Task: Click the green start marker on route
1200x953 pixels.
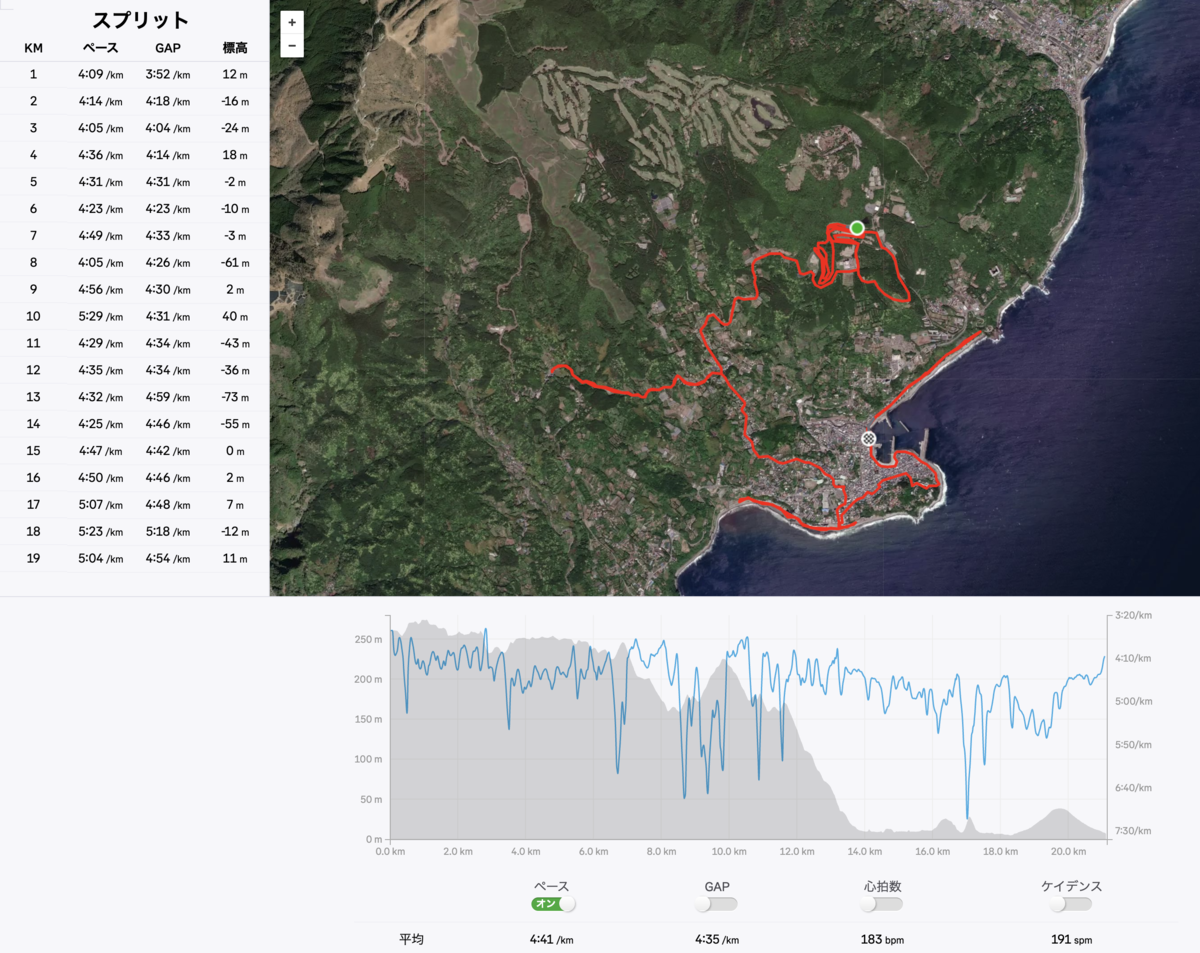Action: [857, 228]
